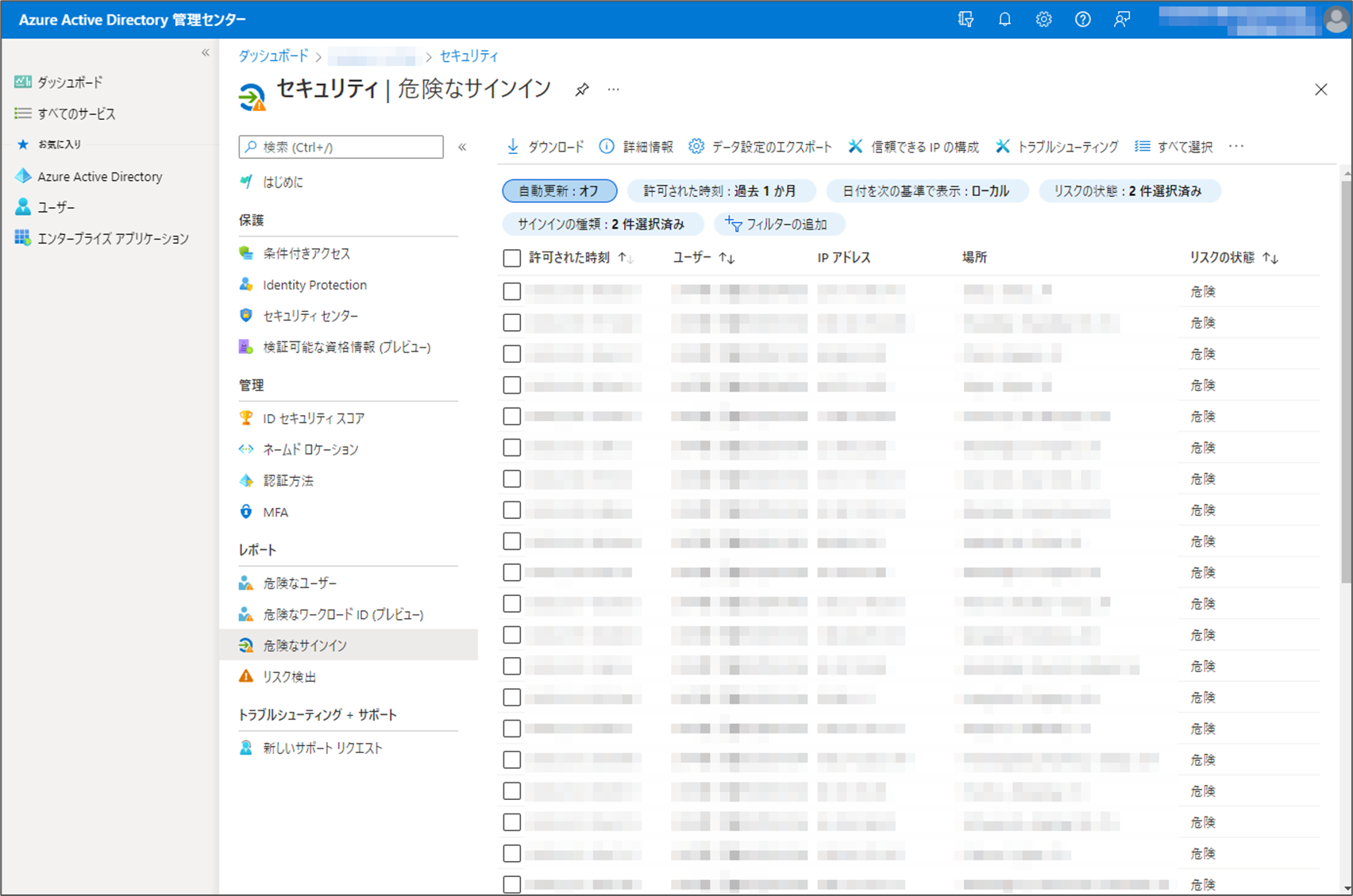Image resolution: width=1353 pixels, height=896 pixels.
Task: Click the すべて選択 button
Action: (x=1173, y=146)
